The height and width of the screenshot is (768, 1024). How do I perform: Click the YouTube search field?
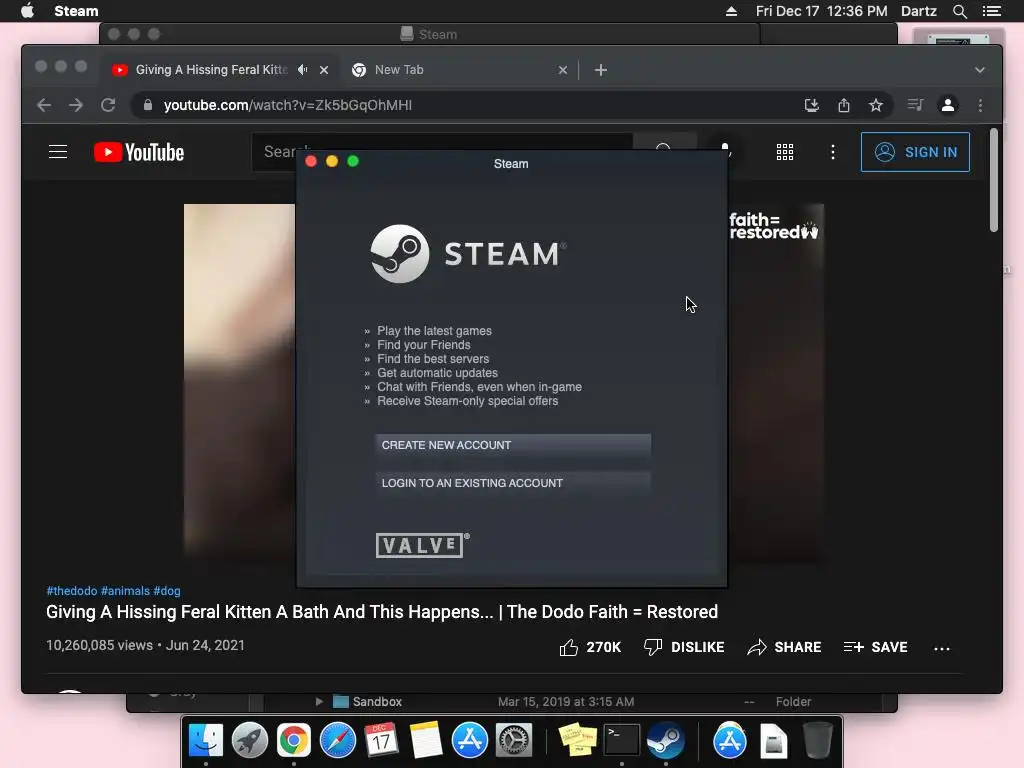(442, 152)
